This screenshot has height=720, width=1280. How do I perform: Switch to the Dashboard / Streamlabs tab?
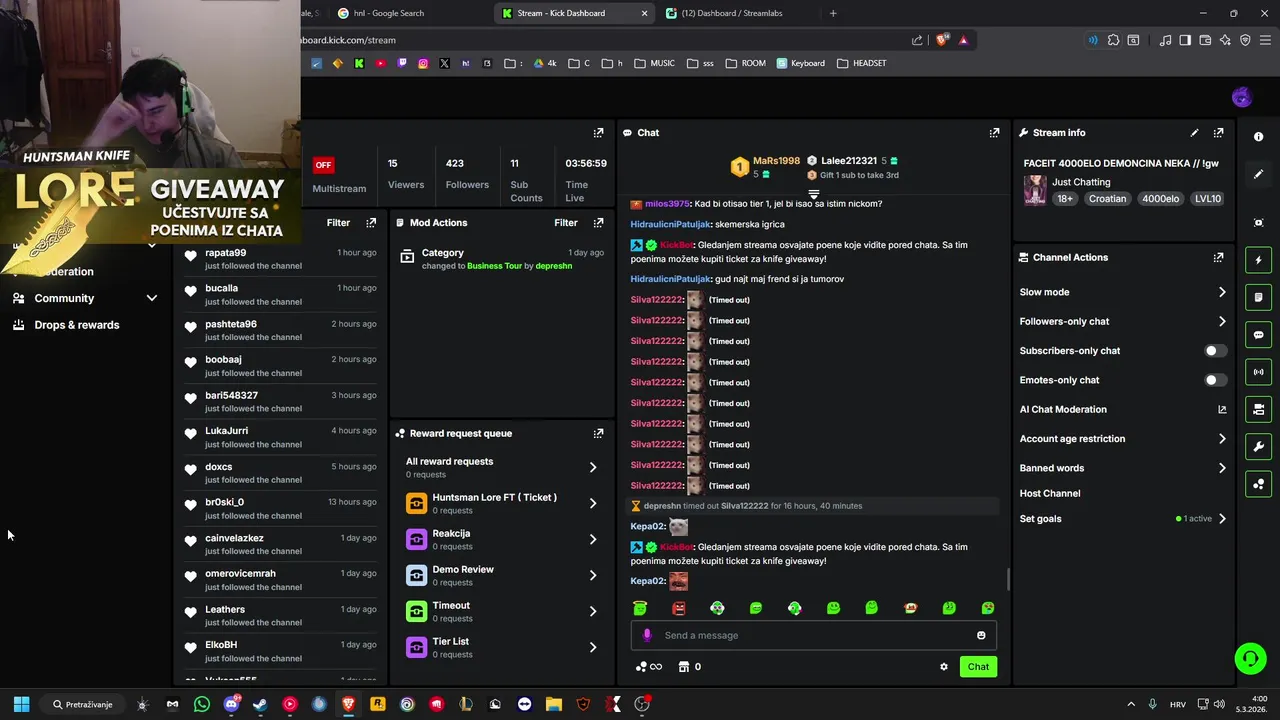740,13
